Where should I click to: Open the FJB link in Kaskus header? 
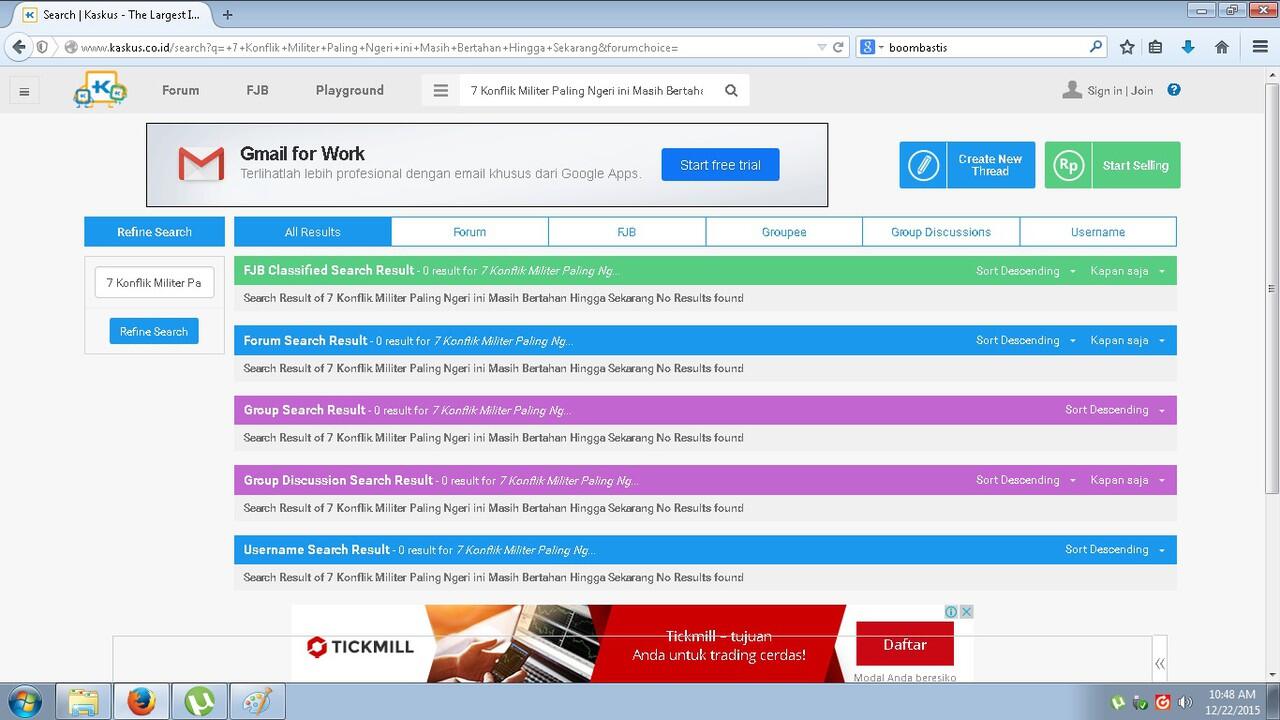coord(257,90)
